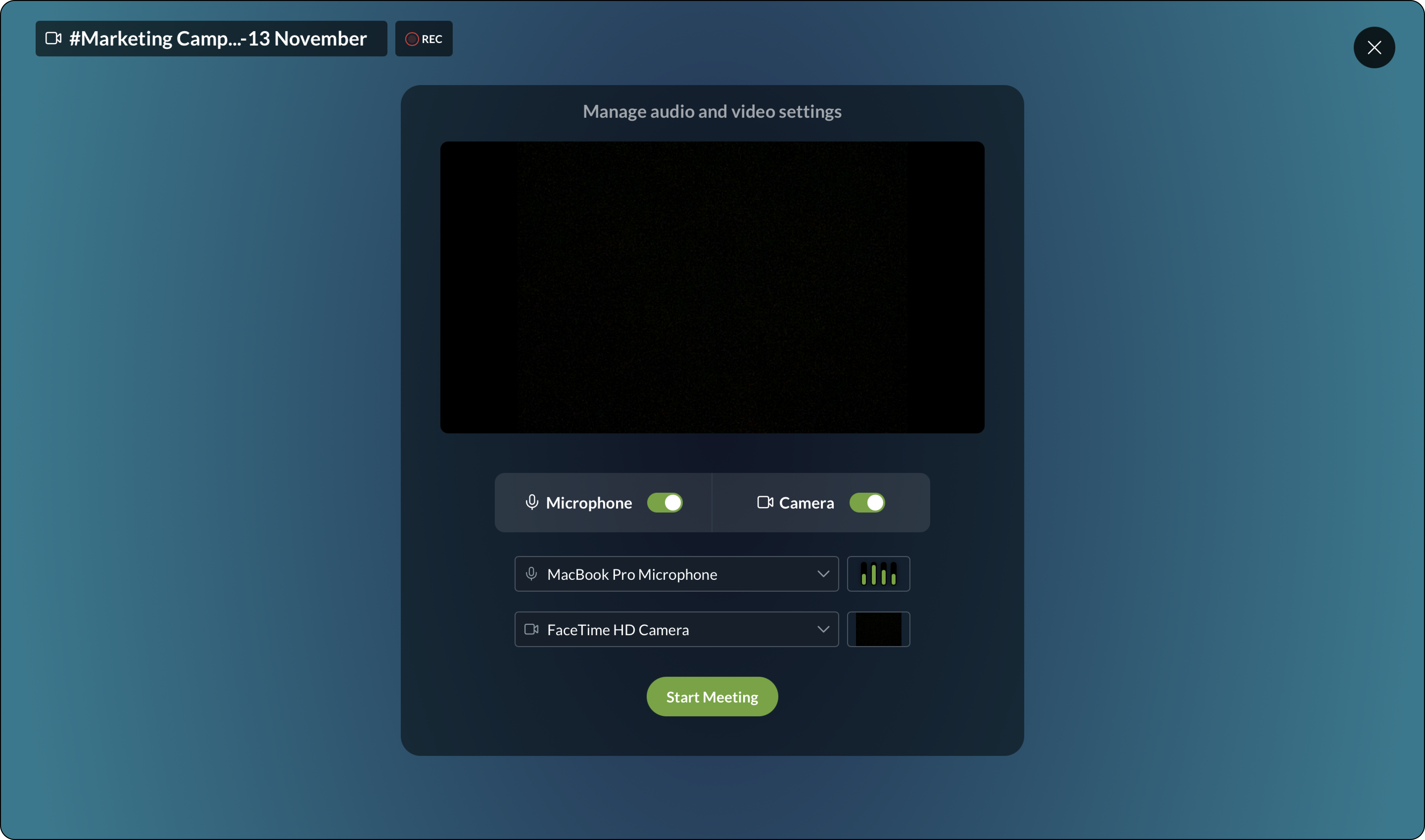The image size is (1425, 840).
Task: Click the Start Meeting button
Action: (x=712, y=697)
